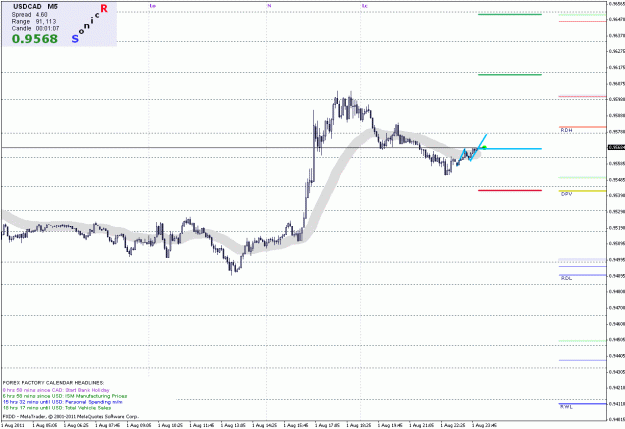Screen dimensions: 625x429
Task: Select the Spread 4.60 reading
Action: coord(29,15)
